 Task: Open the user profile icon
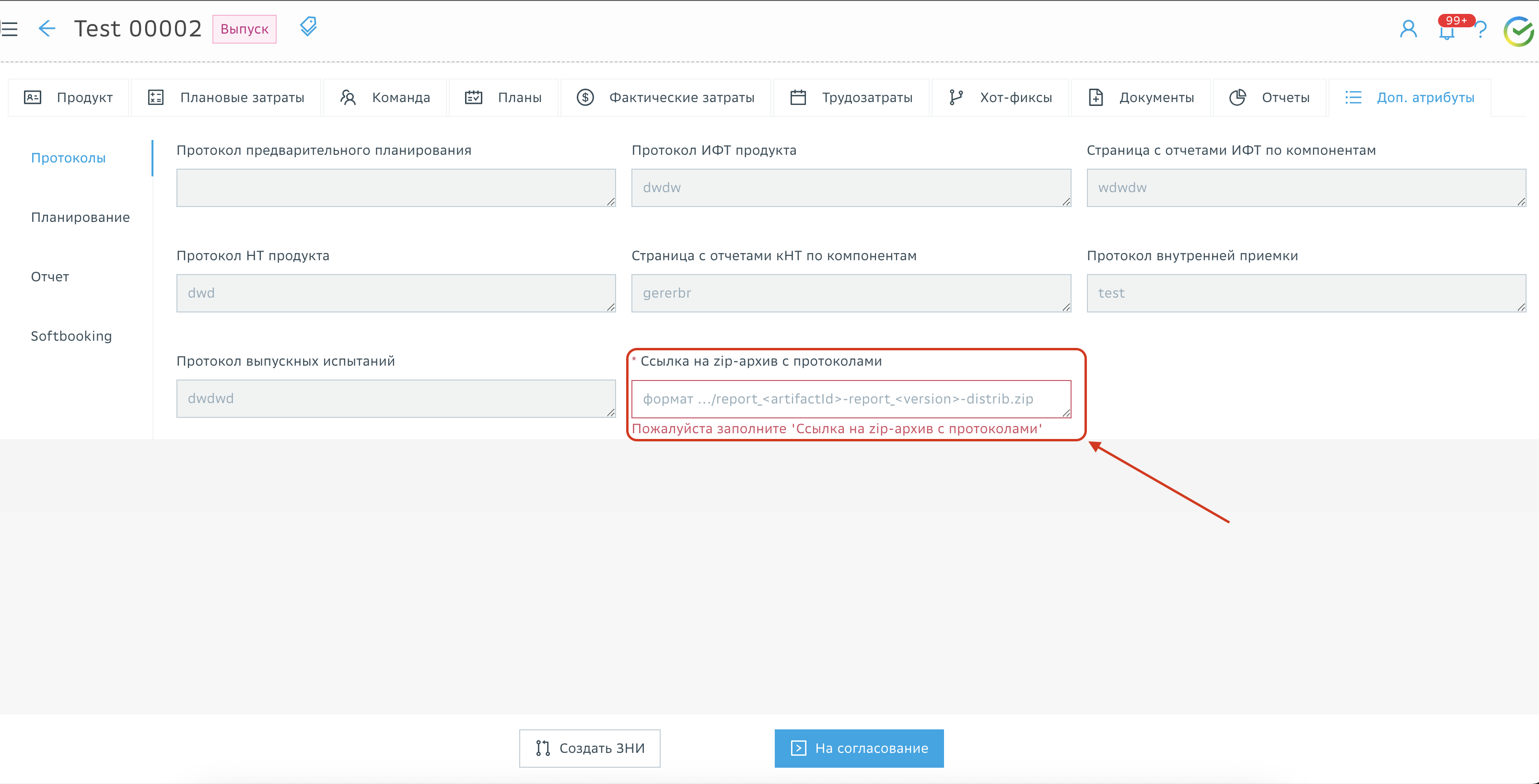click(x=1408, y=29)
